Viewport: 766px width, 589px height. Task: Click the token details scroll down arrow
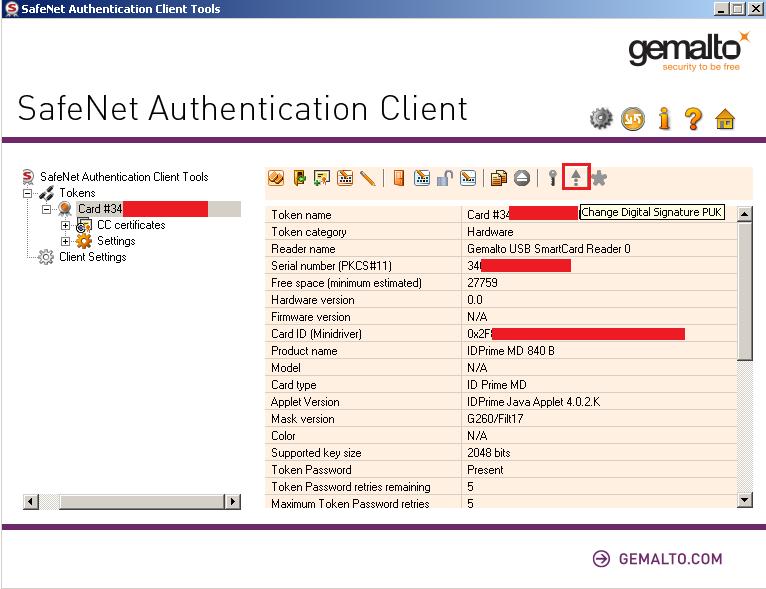[x=745, y=500]
